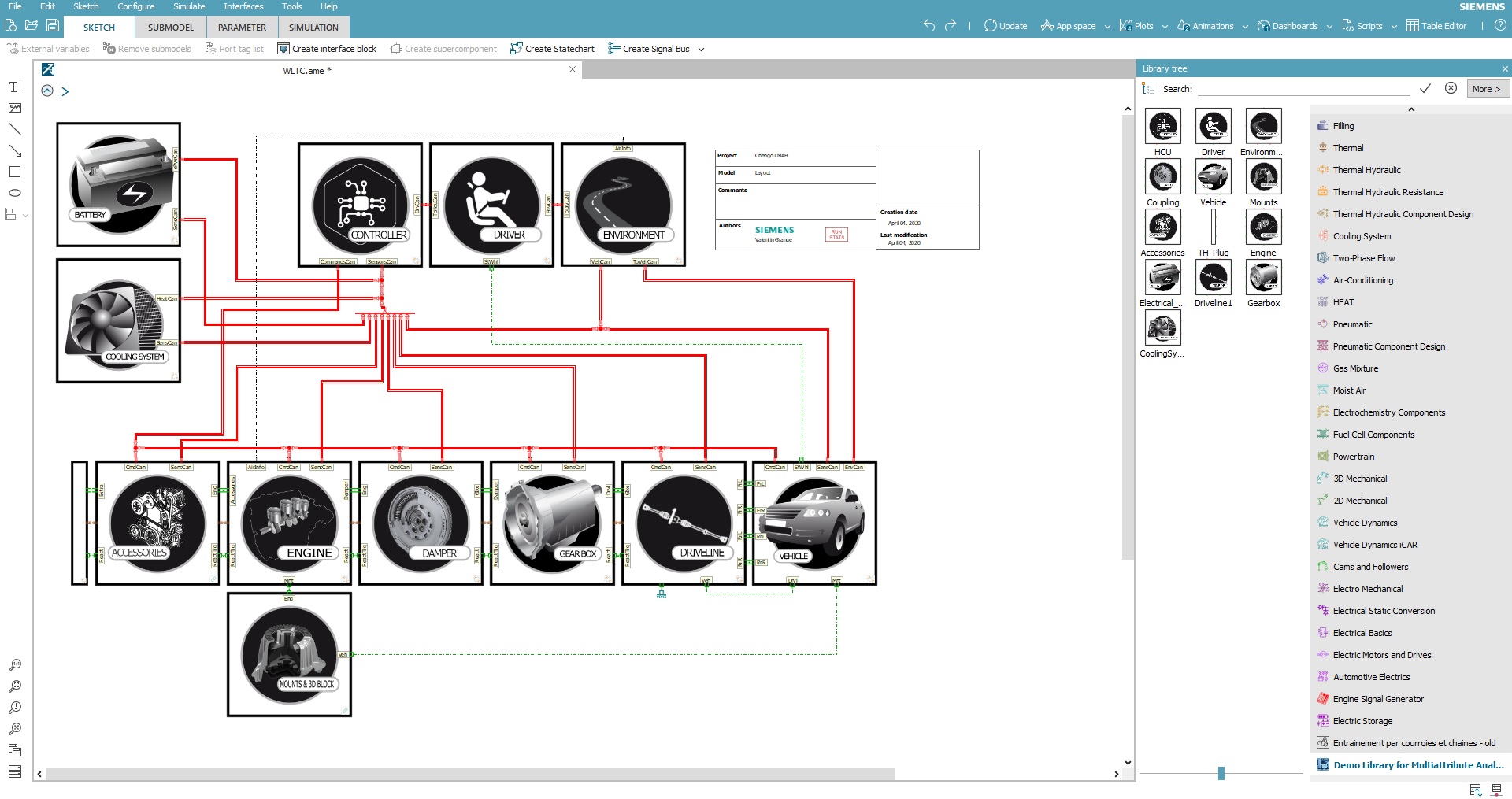Click the library icon size slider handle
The image size is (1512, 799).
pos(1221,773)
